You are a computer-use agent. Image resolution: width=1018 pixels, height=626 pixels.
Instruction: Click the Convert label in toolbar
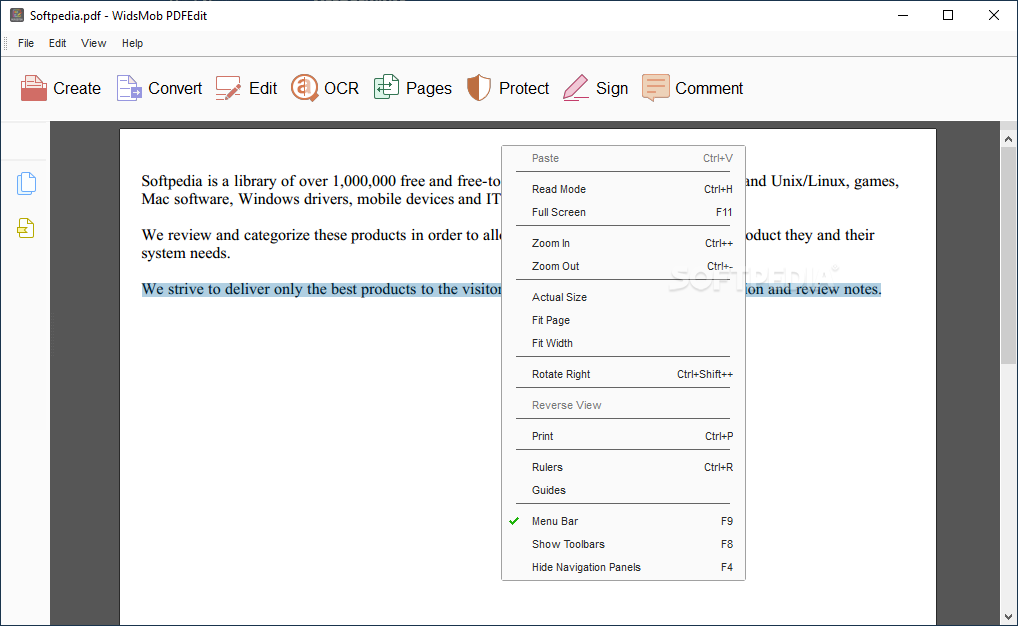point(175,88)
